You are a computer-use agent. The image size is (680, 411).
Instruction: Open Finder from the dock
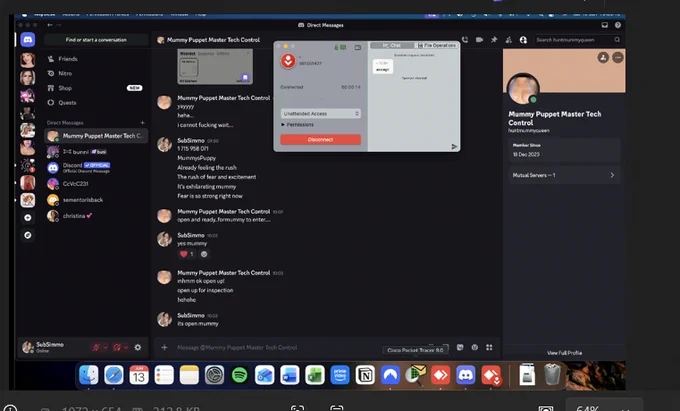tap(88, 375)
